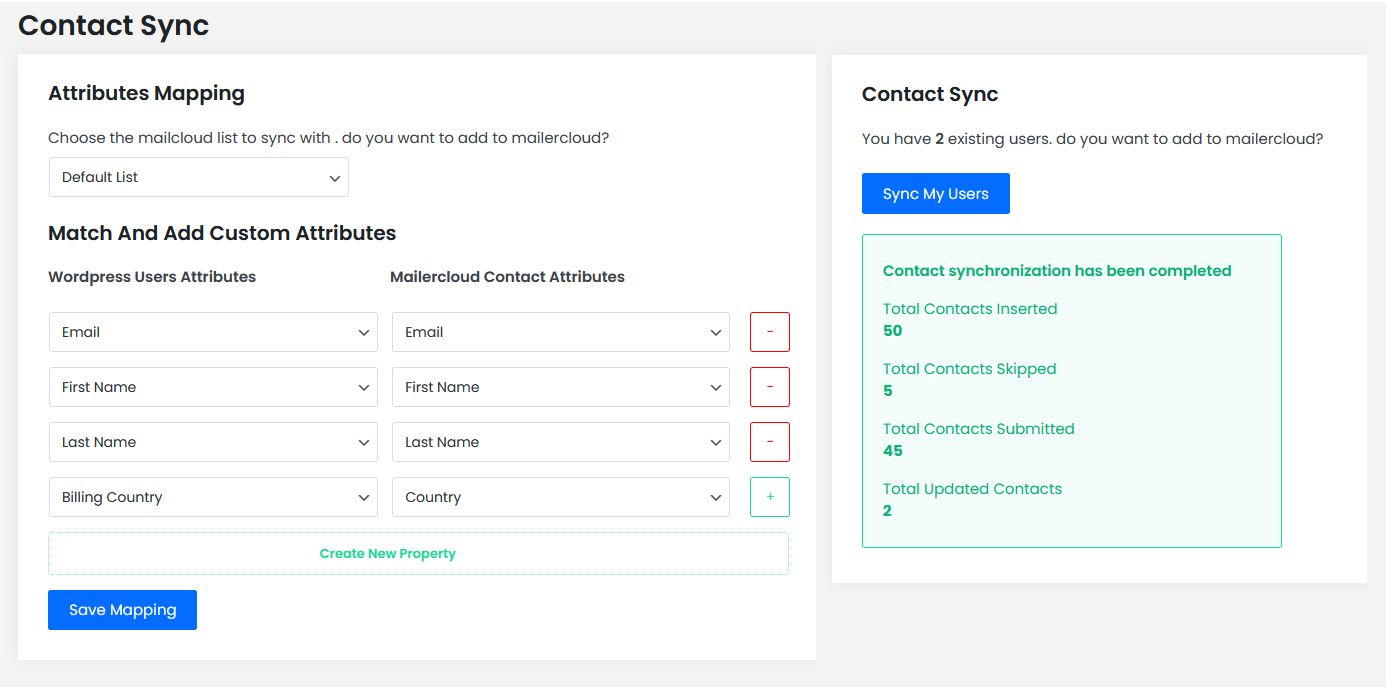
Task: Open WordPress Last Name attribute dropdown
Action: (x=213, y=442)
